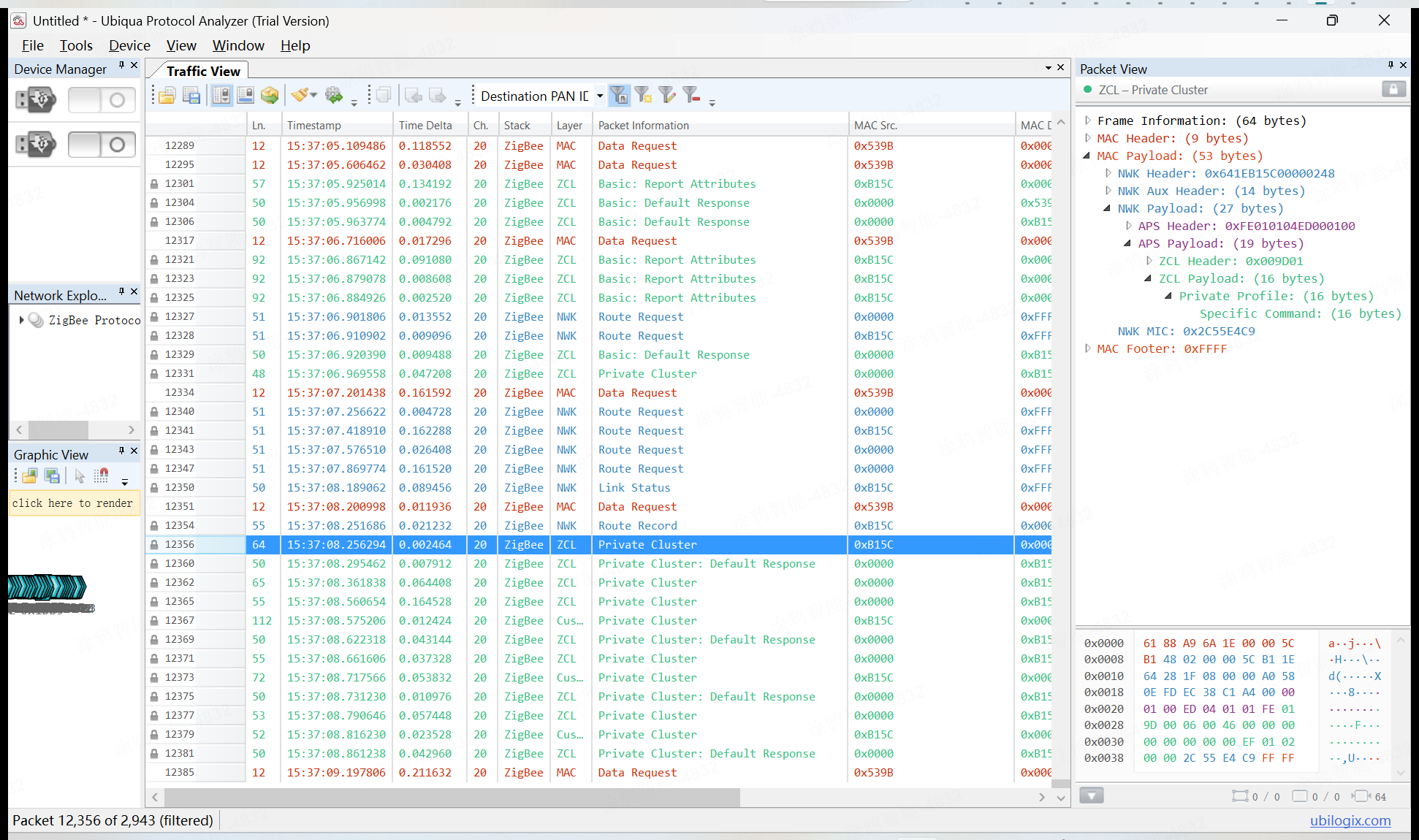Open the Help menu

[x=295, y=45]
